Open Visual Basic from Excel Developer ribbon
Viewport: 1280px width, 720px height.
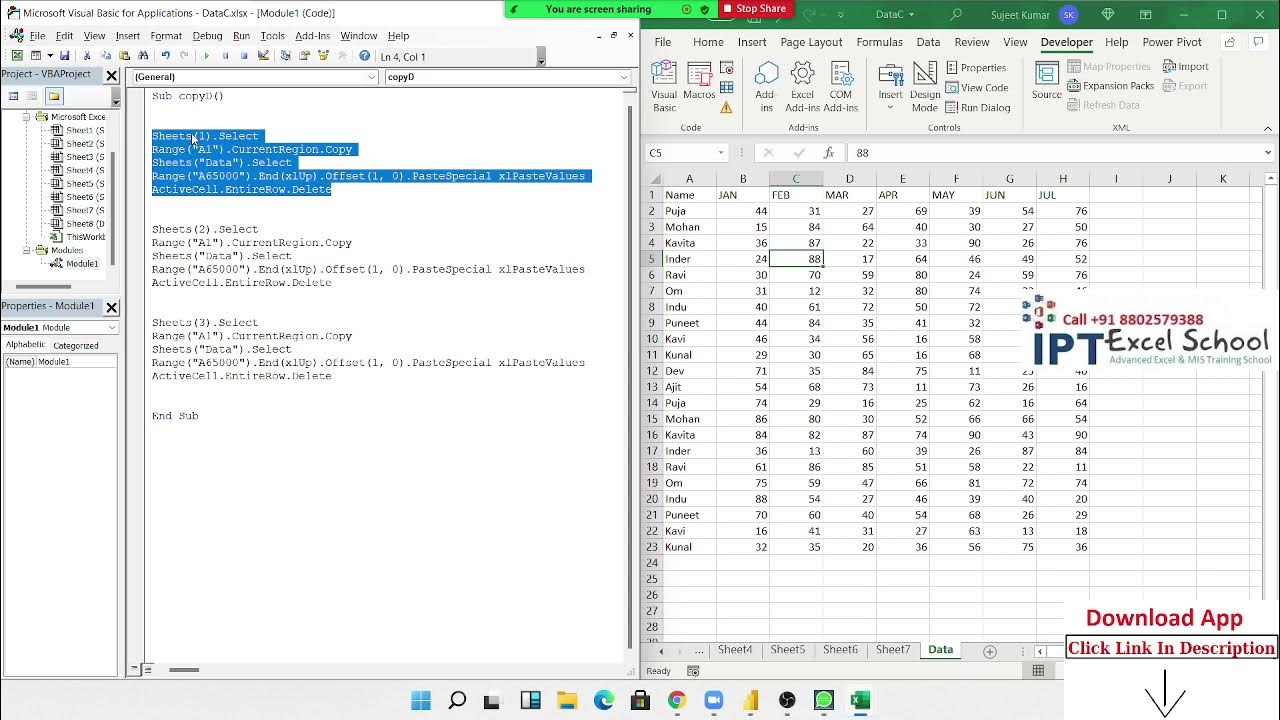pos(664,85)
